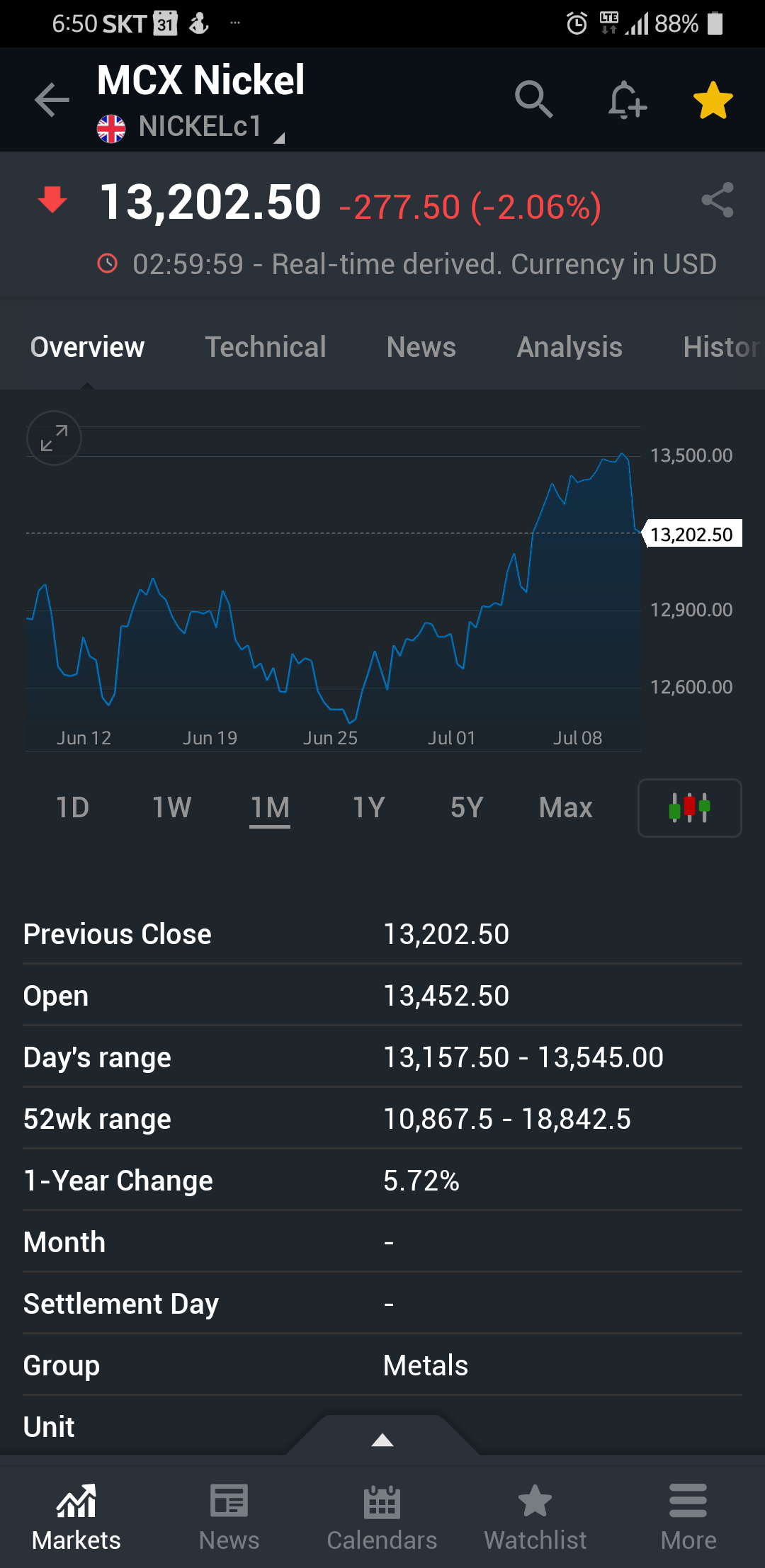
Task: Go to the Historical tab
Action: tap(722, 347)
